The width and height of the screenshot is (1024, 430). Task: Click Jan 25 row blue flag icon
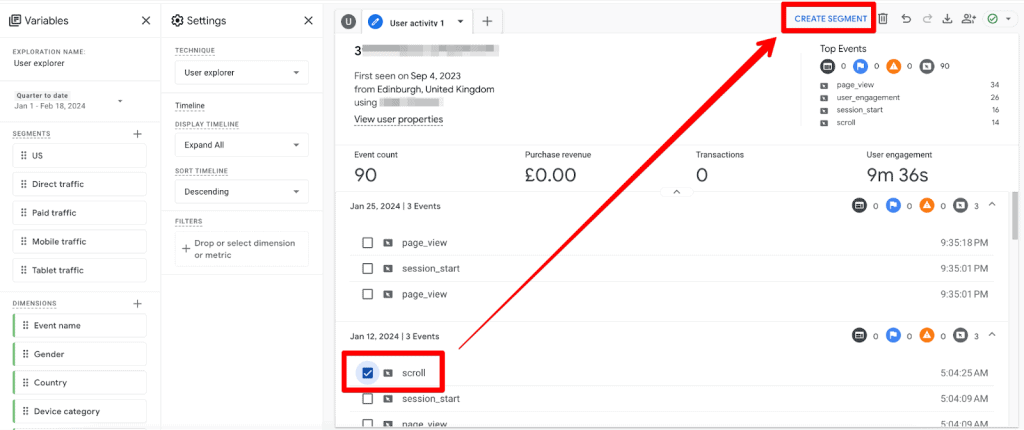[x=893, y=206]
